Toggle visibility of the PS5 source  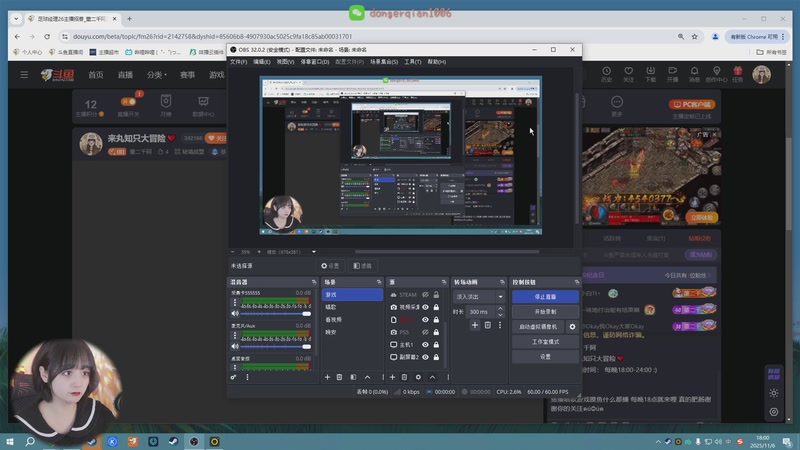coord(425,332)
